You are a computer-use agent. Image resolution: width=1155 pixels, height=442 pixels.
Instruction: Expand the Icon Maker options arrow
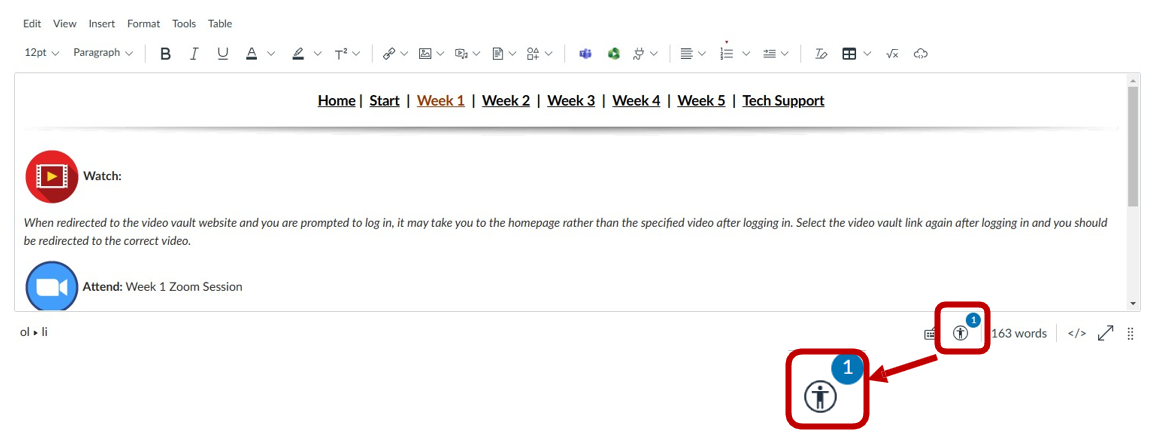tap(550, 54)
